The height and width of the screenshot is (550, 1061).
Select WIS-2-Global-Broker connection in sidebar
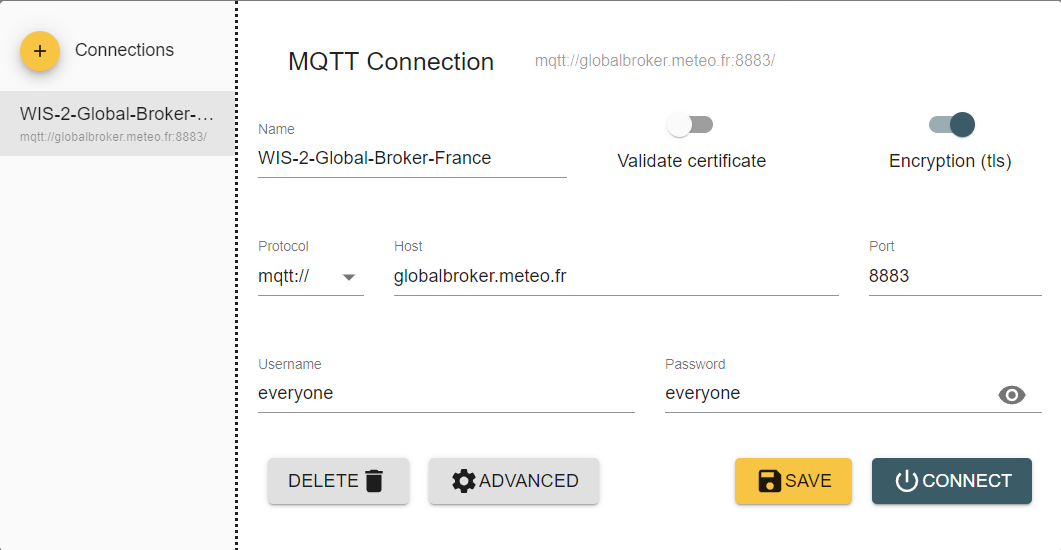coord(116,124)
